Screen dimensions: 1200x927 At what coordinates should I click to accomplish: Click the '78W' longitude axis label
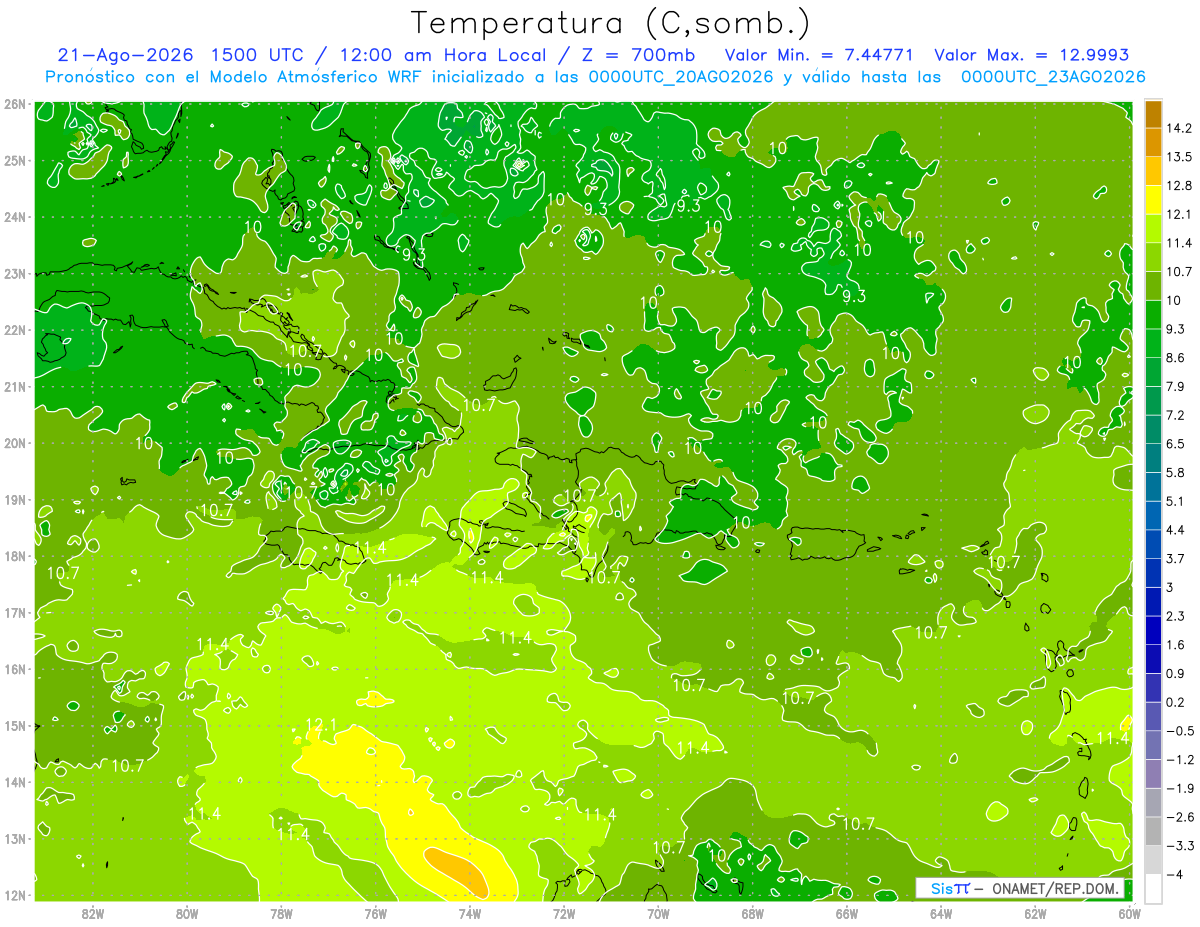pos(281,913)
